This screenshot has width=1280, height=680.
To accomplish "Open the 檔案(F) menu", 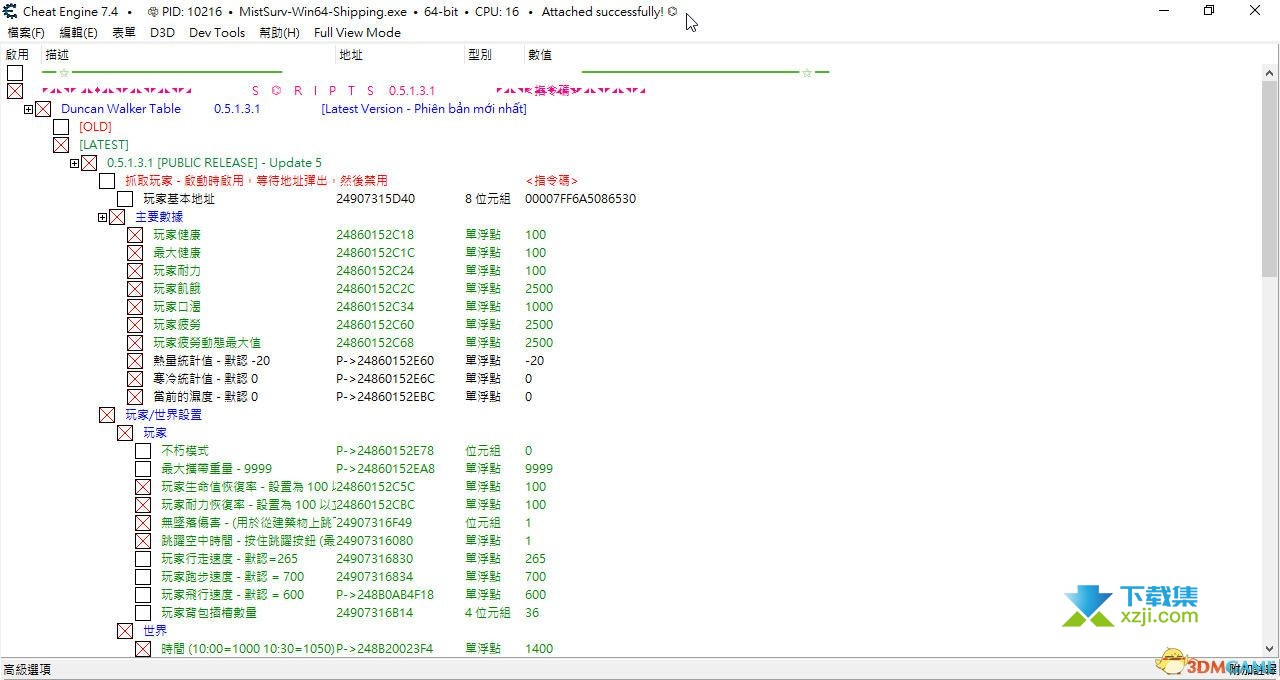I will coord(26,32).
